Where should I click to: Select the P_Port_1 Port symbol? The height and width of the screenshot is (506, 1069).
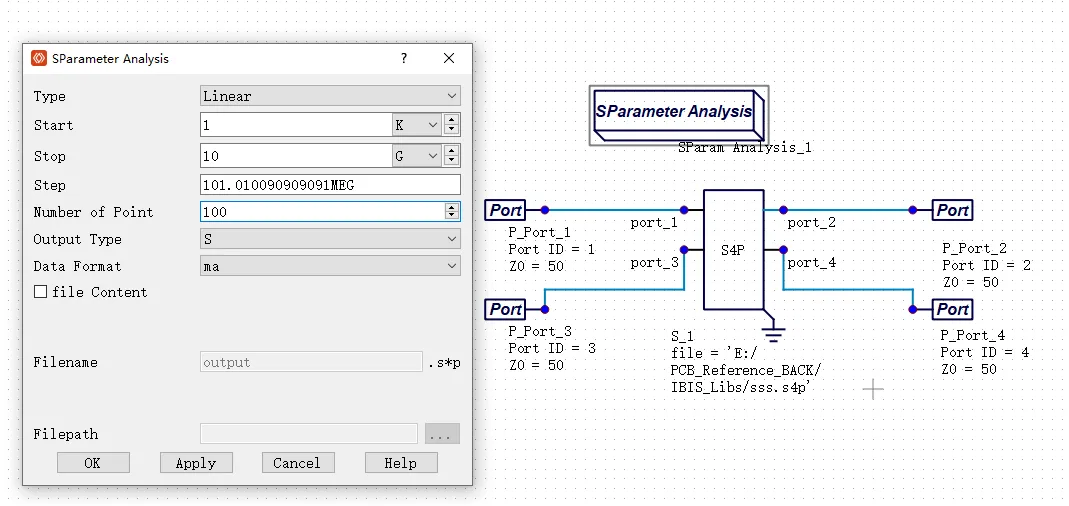pos(506,210)
